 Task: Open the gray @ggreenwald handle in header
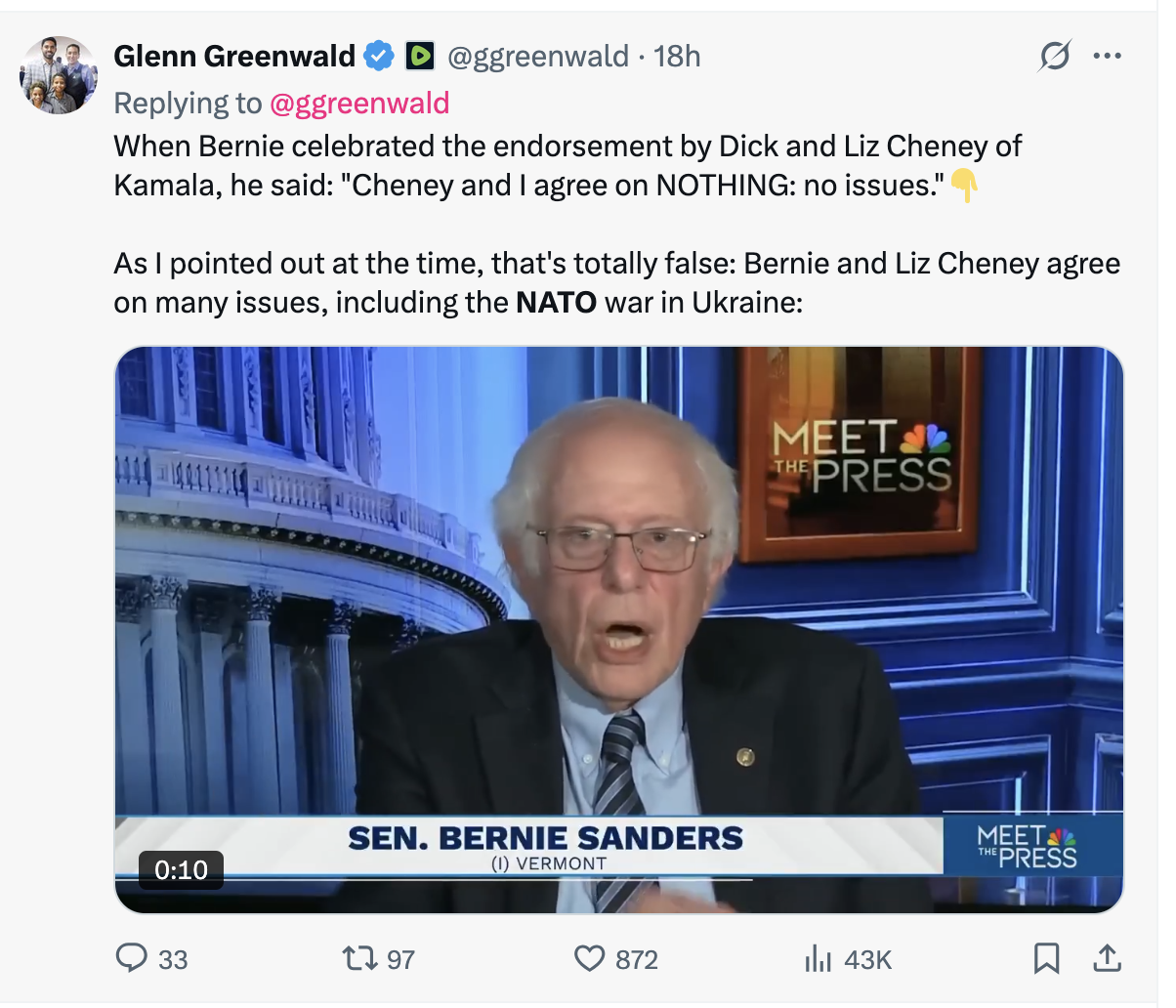[x=537, y=57]
